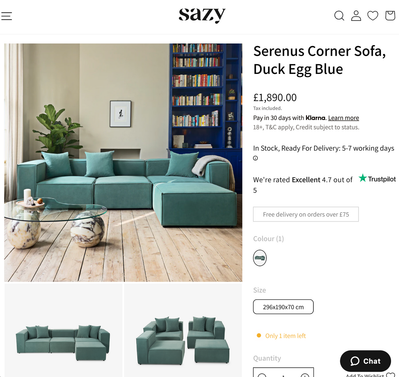Click the delivery info circle icon
The image size is (399, 377).
(x=255, y=158)
